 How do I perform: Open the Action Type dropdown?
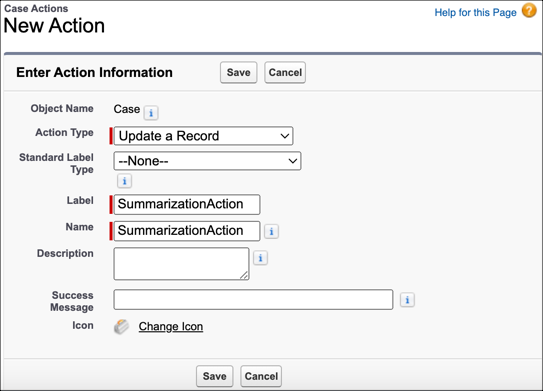(x=203, y=136)
